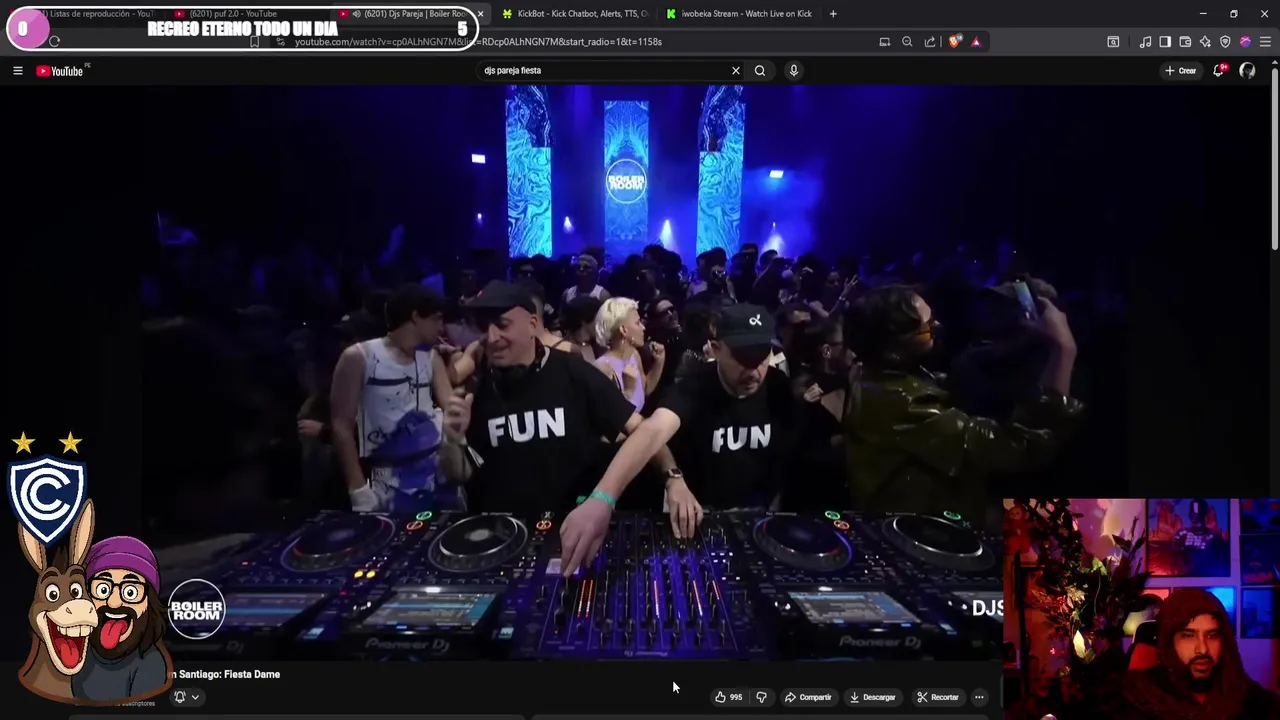Screen dimensions: 1280x720
Task: Click the Boiler Room watermark logo on video
Action: 196,609
